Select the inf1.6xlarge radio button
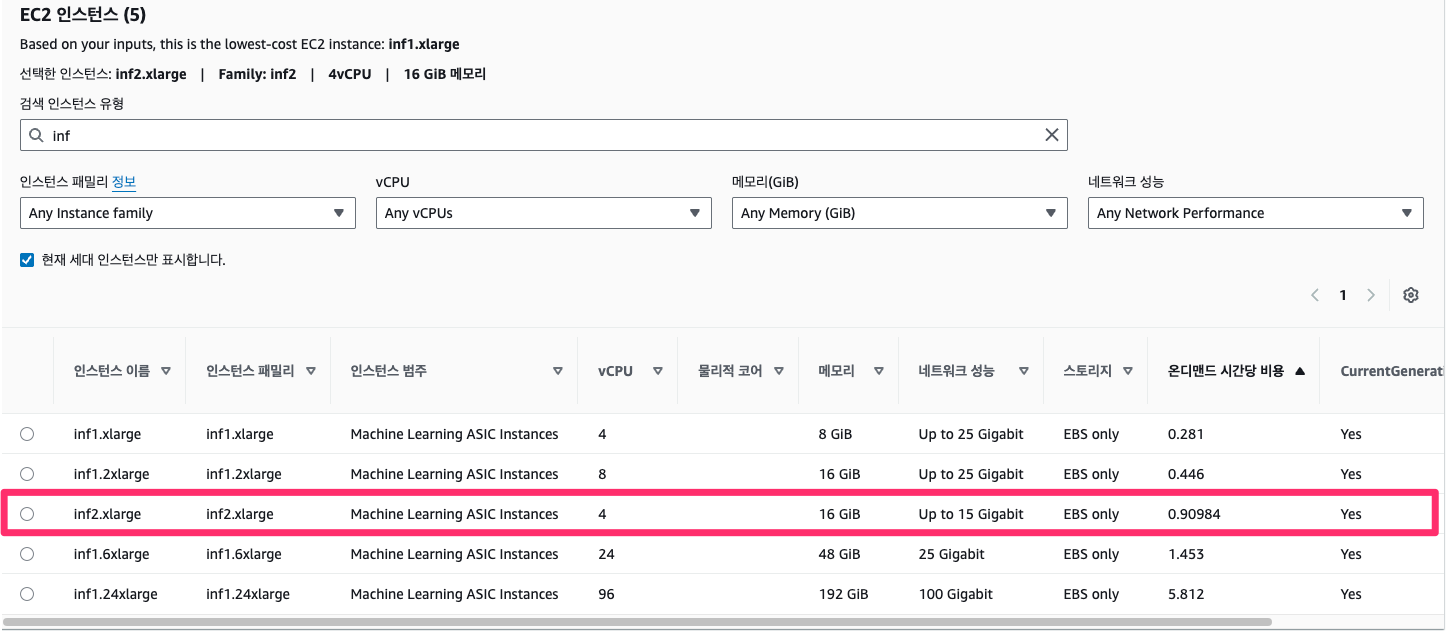Screen dimensions: 1455x634 click(x=27, y=554)
